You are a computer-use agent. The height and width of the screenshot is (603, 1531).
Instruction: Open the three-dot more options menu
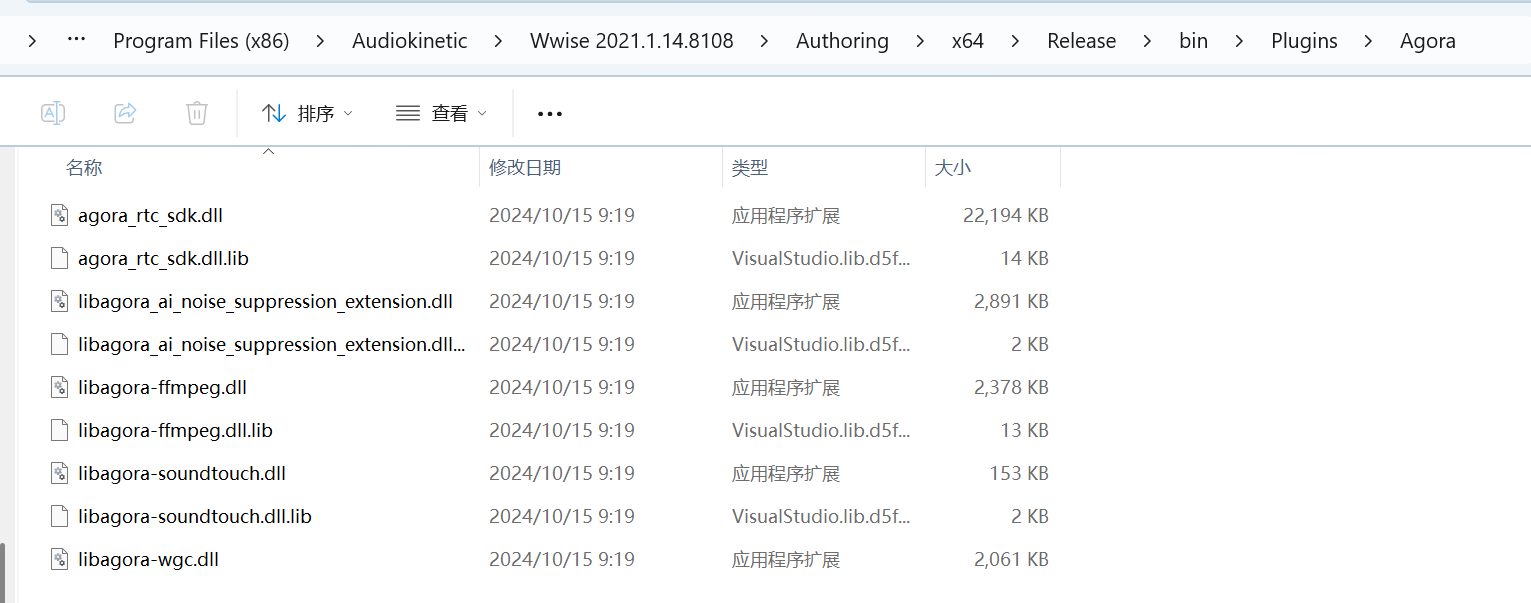tap(550, 114)
